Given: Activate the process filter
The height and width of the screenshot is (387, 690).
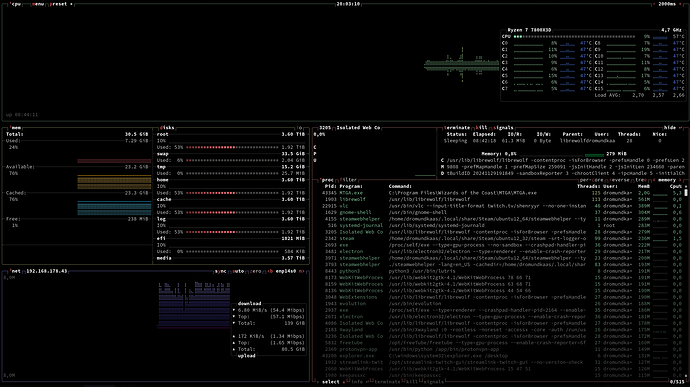Looking at the screenshot, I should [x=349, y=180].
